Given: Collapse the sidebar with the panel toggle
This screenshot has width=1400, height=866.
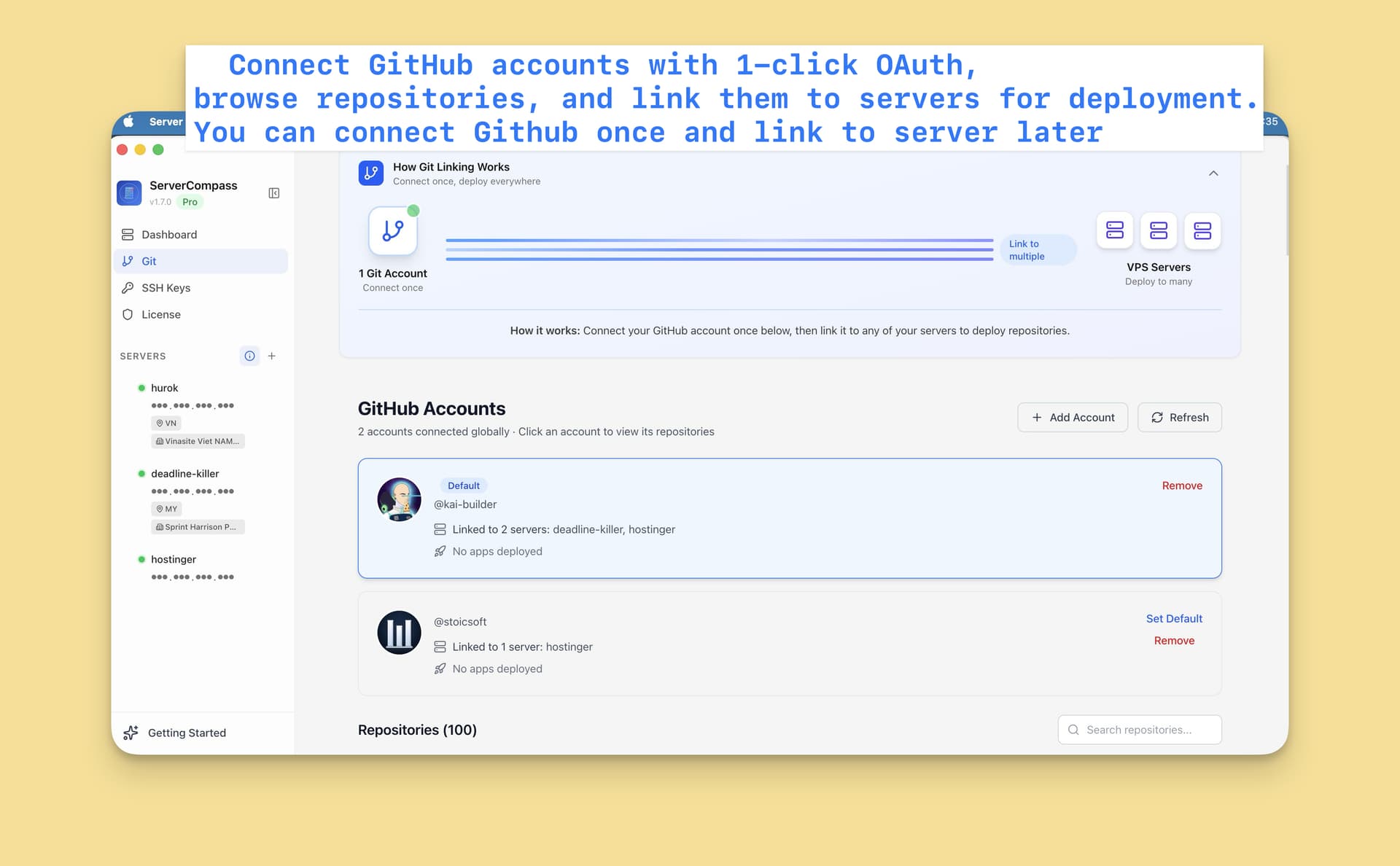Looking at the screenshot, I should coord(273,193).
